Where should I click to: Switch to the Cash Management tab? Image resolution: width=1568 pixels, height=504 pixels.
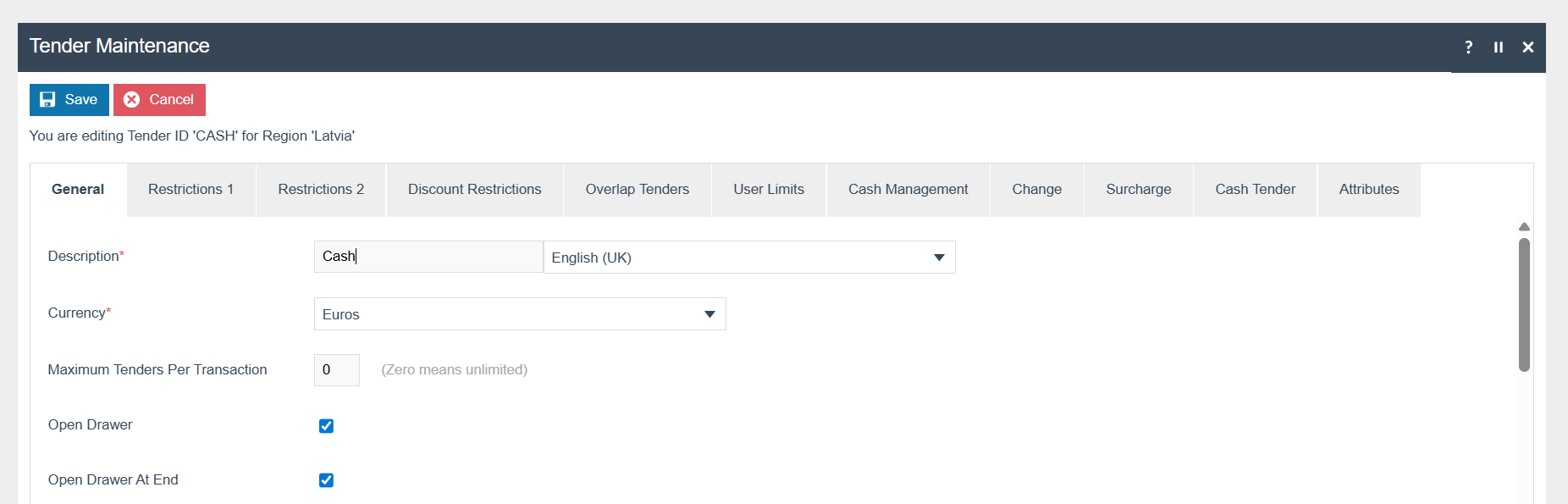[908, 190]
